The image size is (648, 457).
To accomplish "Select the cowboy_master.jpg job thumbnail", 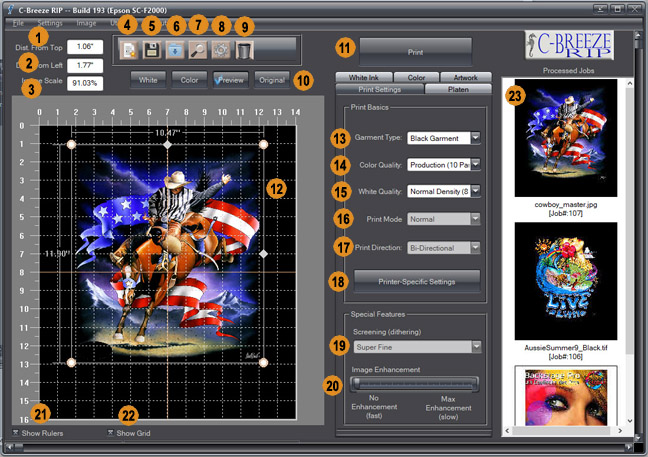I will point(566,138).
